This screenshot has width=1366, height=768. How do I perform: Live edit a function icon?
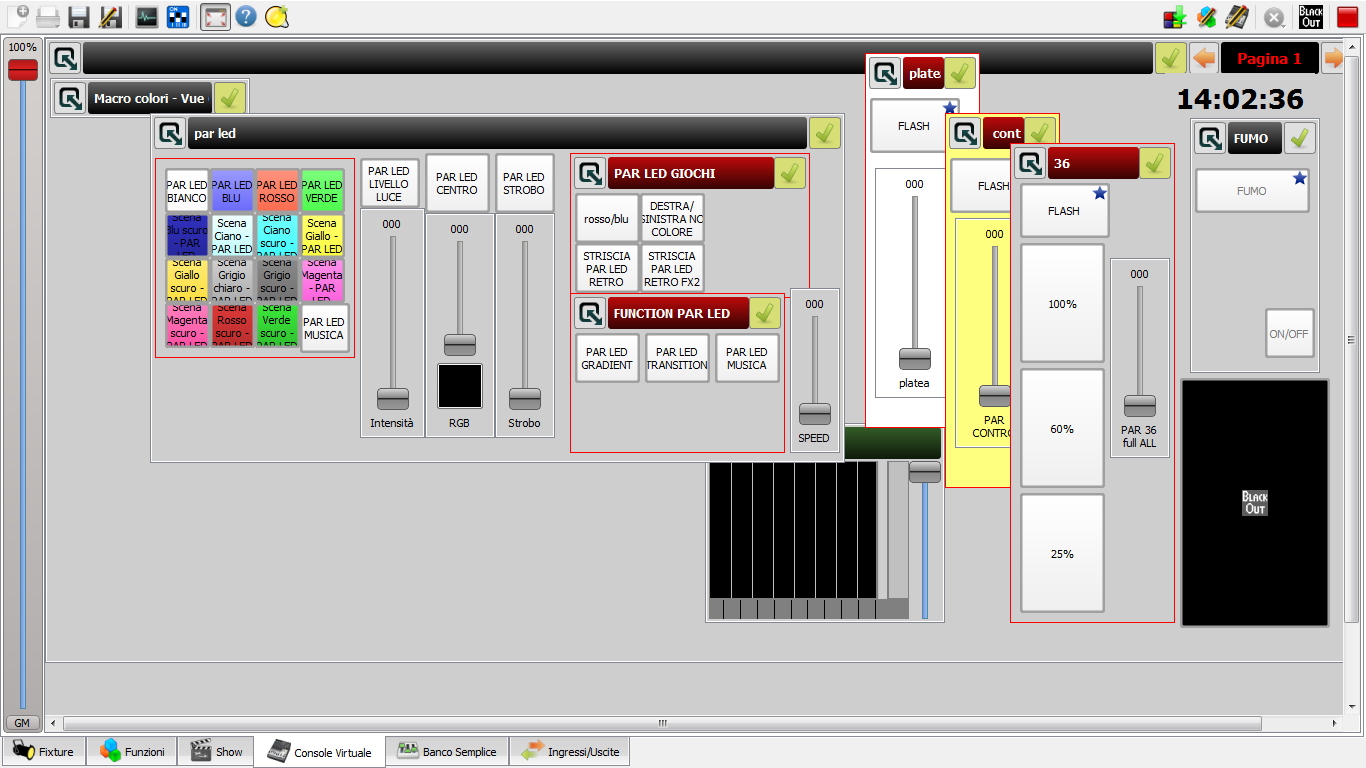[1206, 16]
